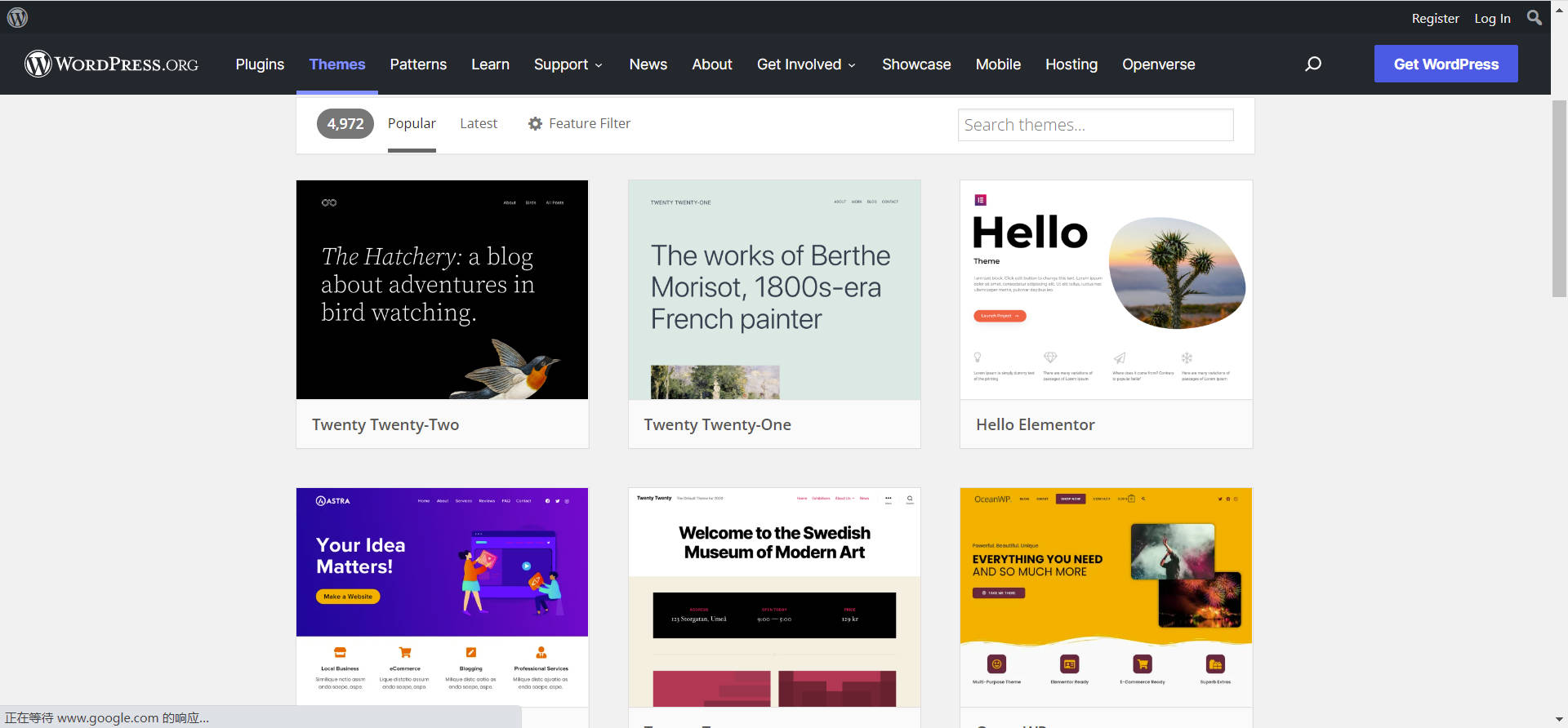
Task: Open the Plugins page
Action: pyautogui.click(x=260, y=64)
